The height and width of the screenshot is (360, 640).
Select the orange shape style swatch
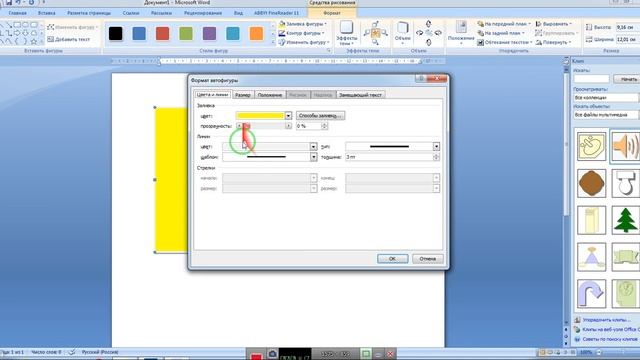pos(256,33)
